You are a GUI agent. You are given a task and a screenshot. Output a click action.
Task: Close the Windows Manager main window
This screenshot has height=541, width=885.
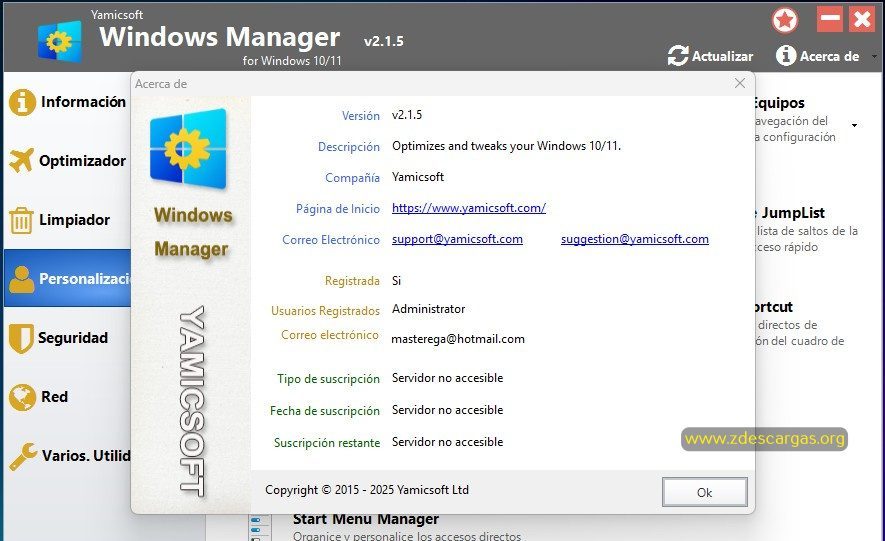(862, 20)
